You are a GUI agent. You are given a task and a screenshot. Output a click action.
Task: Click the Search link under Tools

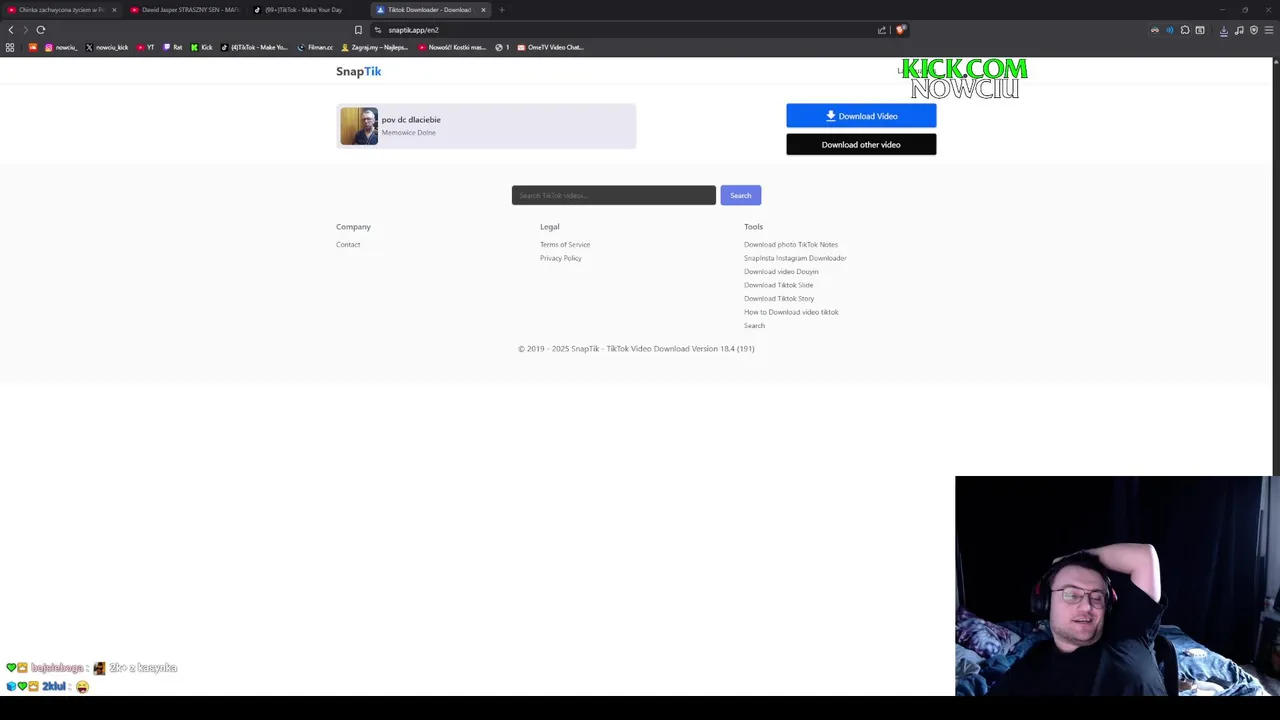(754, 325)
